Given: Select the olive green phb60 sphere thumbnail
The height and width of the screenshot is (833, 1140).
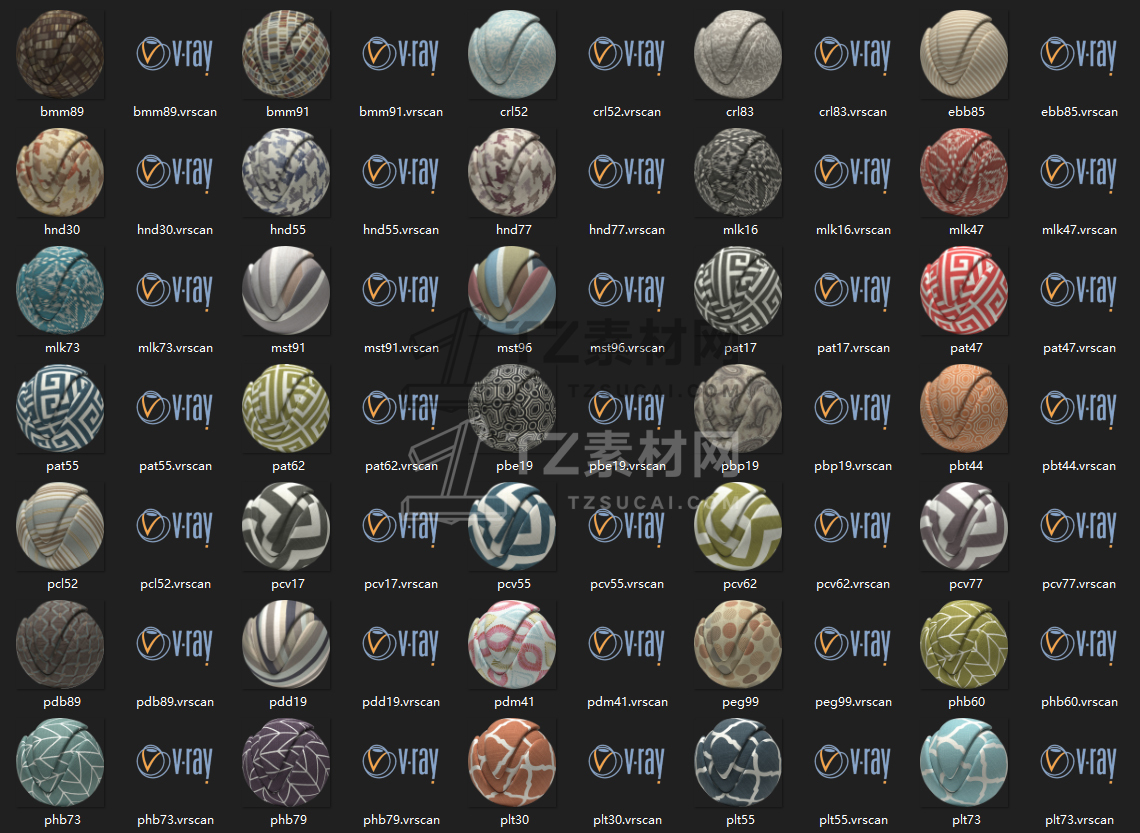Looking at the screenshot, I should point(964,645).
